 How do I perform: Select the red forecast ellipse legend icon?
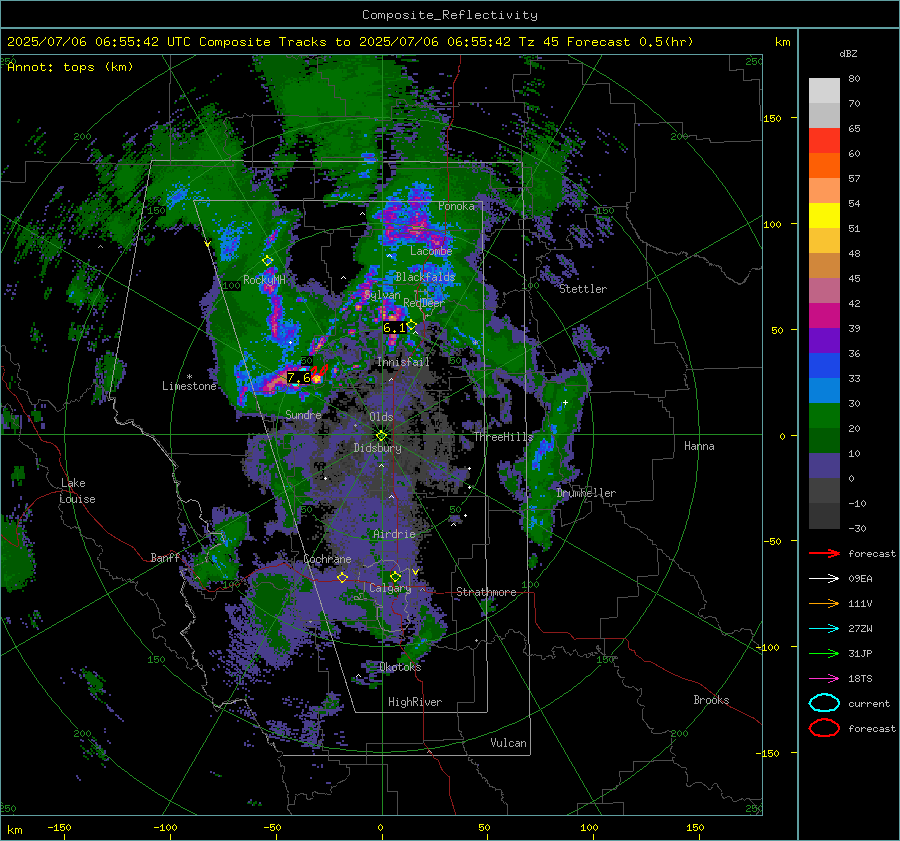click(824, 728)
